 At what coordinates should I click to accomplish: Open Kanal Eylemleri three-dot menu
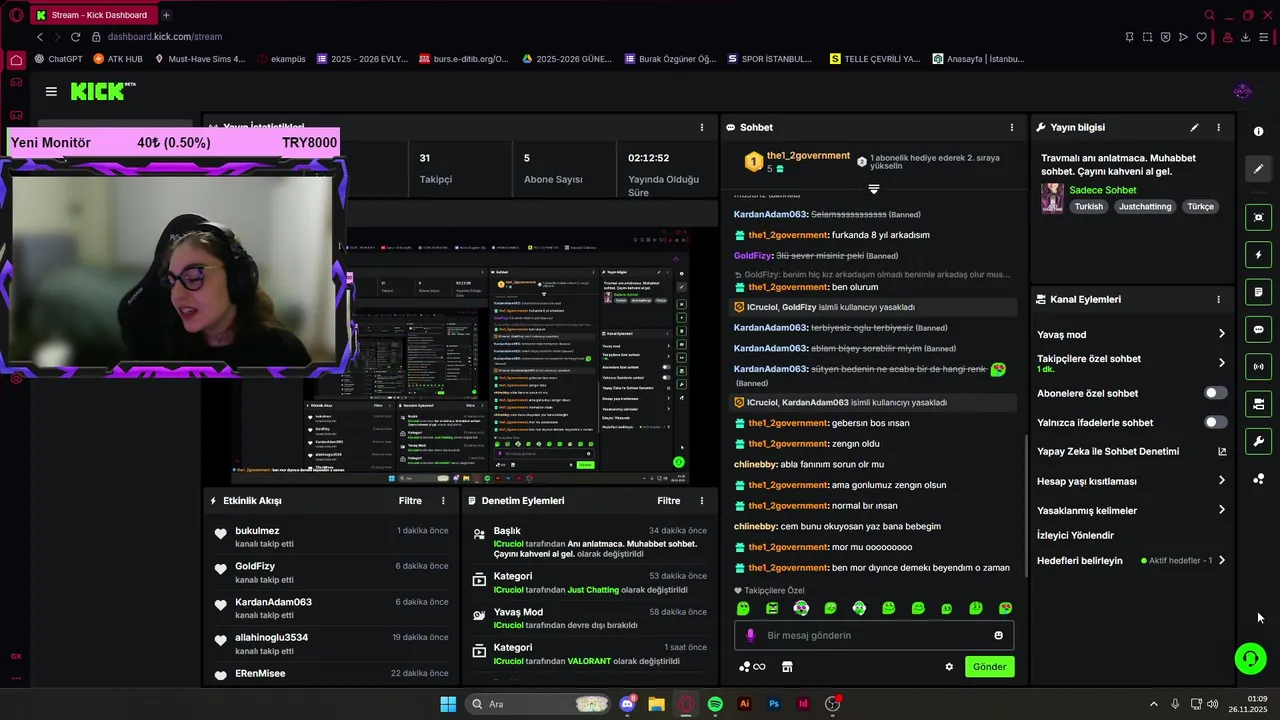(x=1218, y=299)
